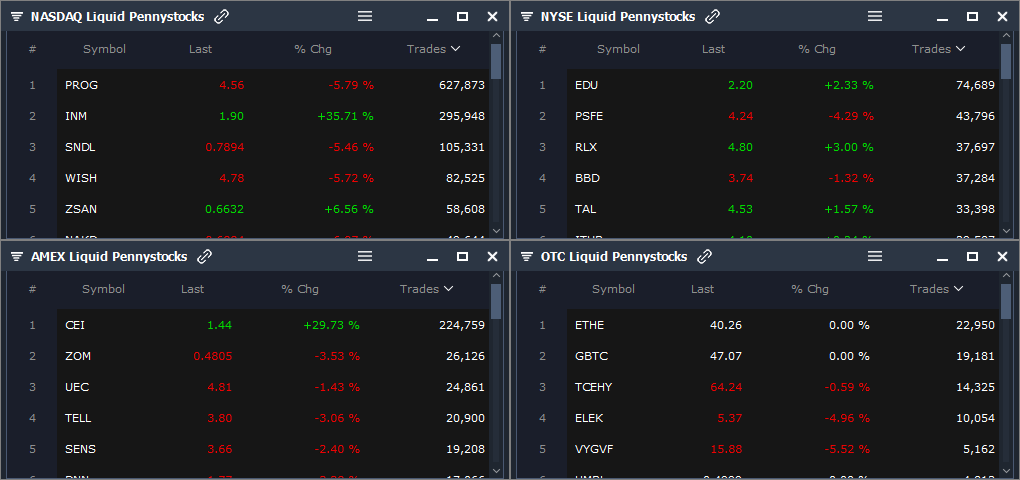
Task: Select the ZOM symbol in AMEX list
Action: pyautogui.click(x=78, y=356)
